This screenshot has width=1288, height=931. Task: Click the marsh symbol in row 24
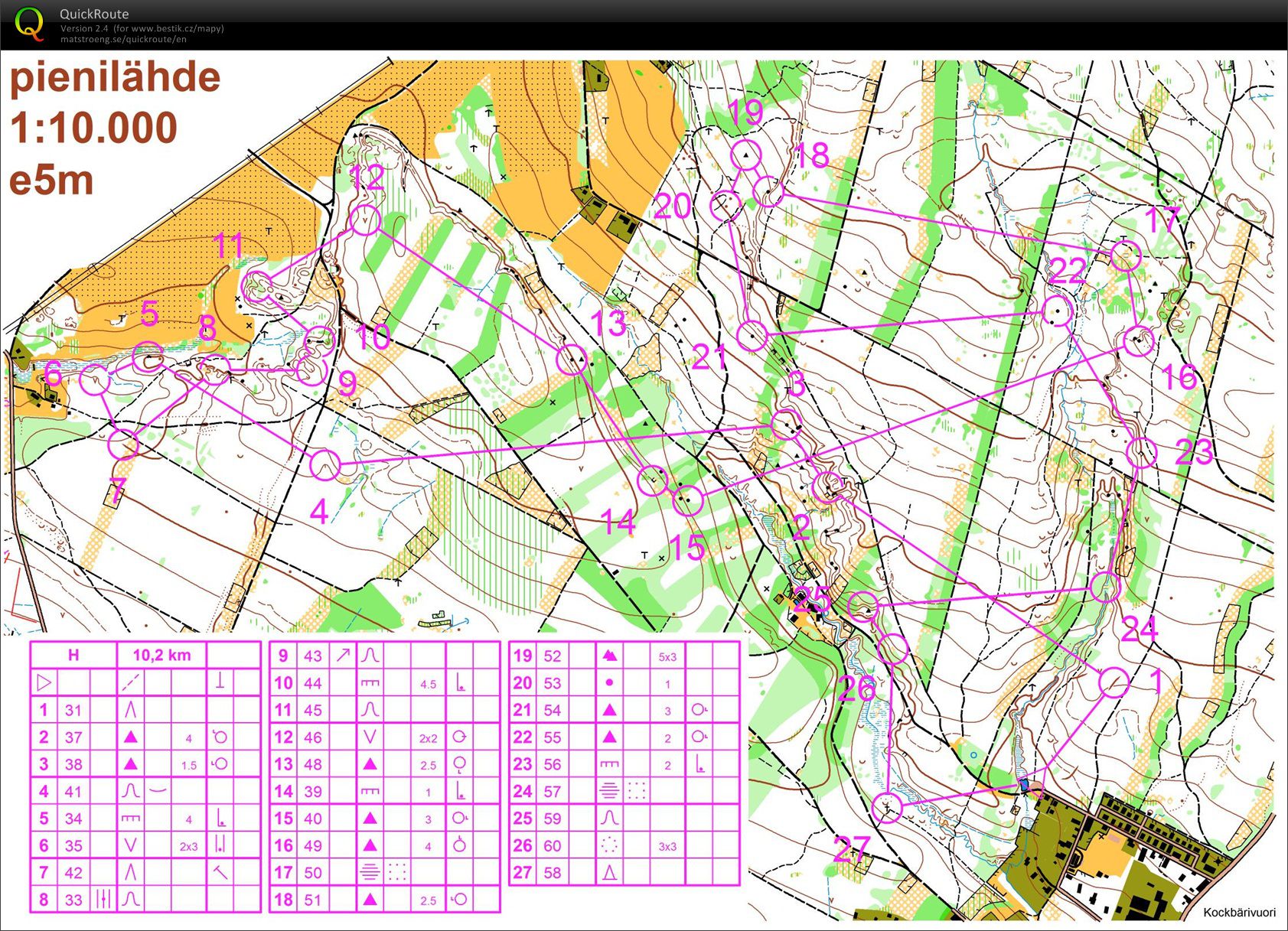(609, 791)
